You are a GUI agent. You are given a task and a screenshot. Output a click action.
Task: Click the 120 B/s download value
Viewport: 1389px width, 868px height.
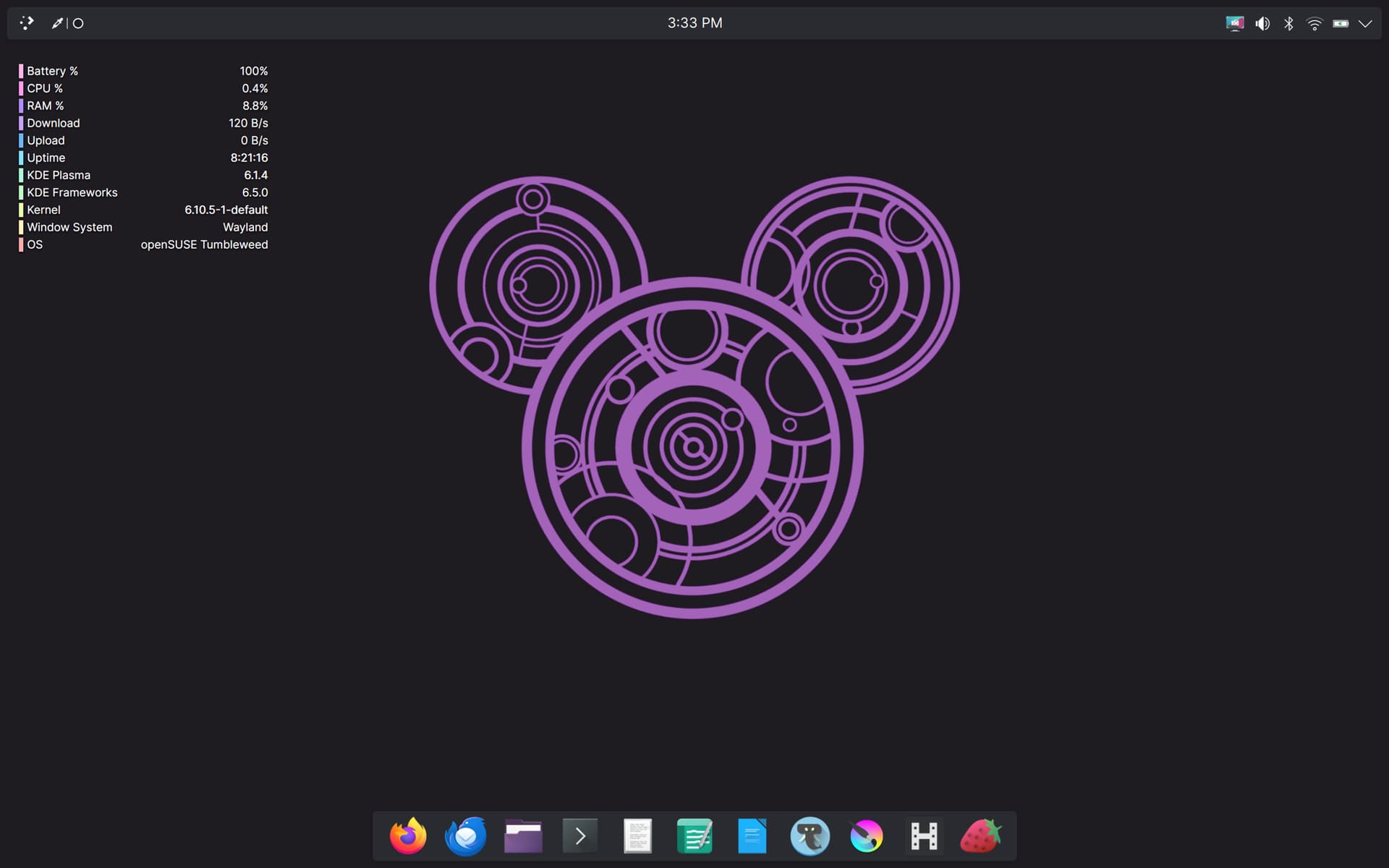[x=248, y=123]
